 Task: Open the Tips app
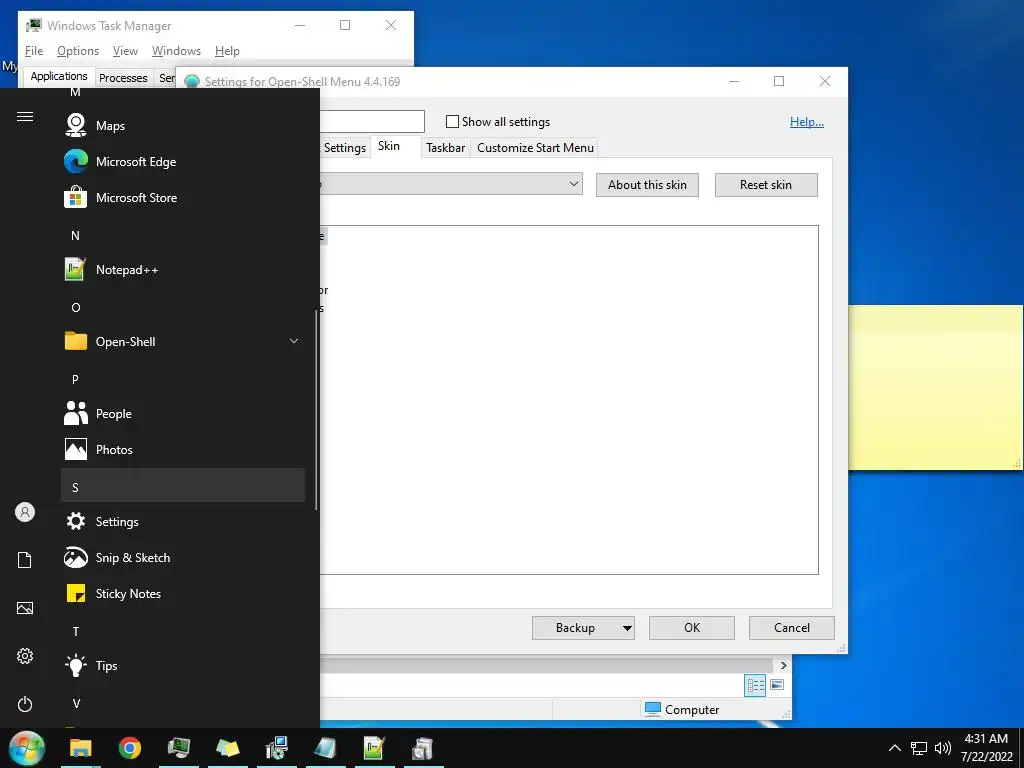183,665
